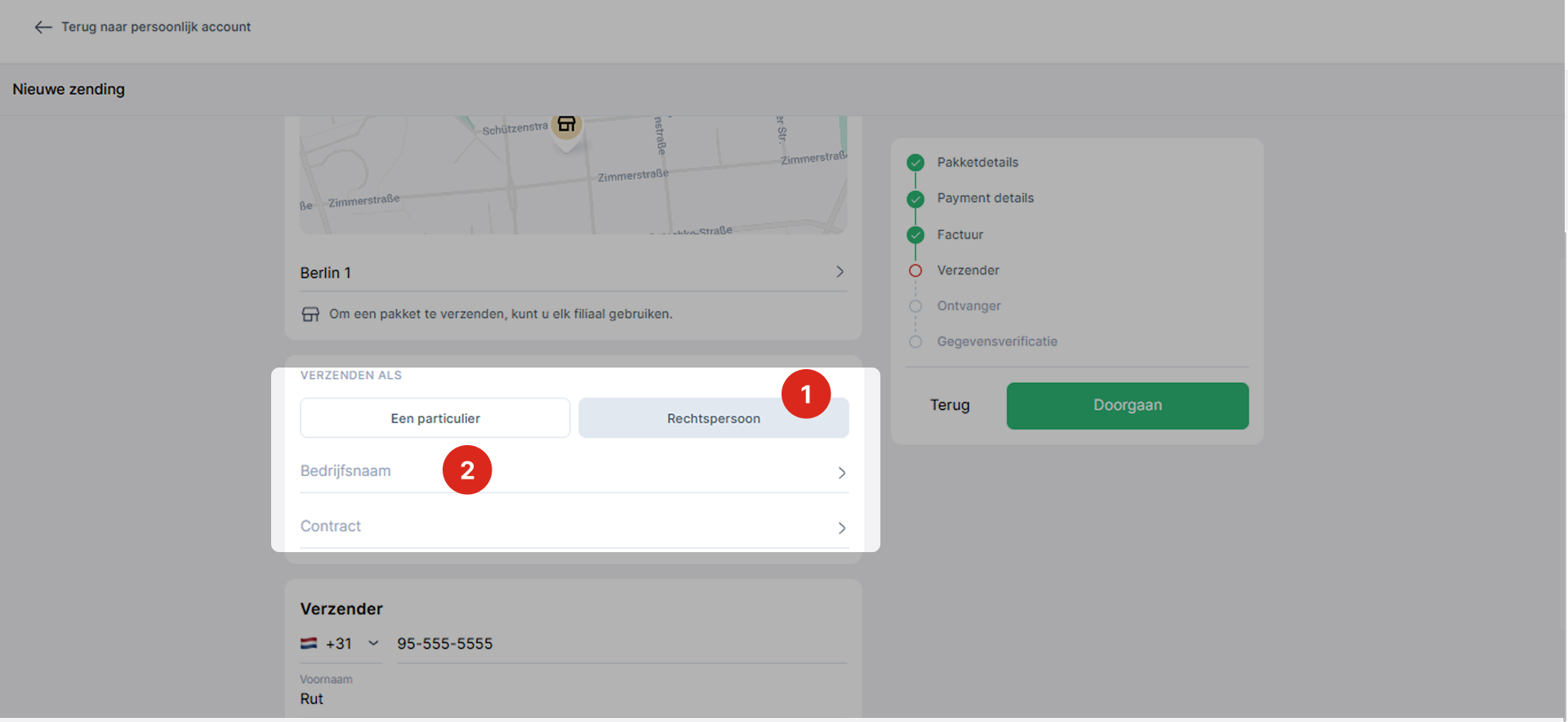1568x722 pixels.
Task: Select the 'Rechtspersoon' option
Action: pyautogui.click(x=713, y=418)
